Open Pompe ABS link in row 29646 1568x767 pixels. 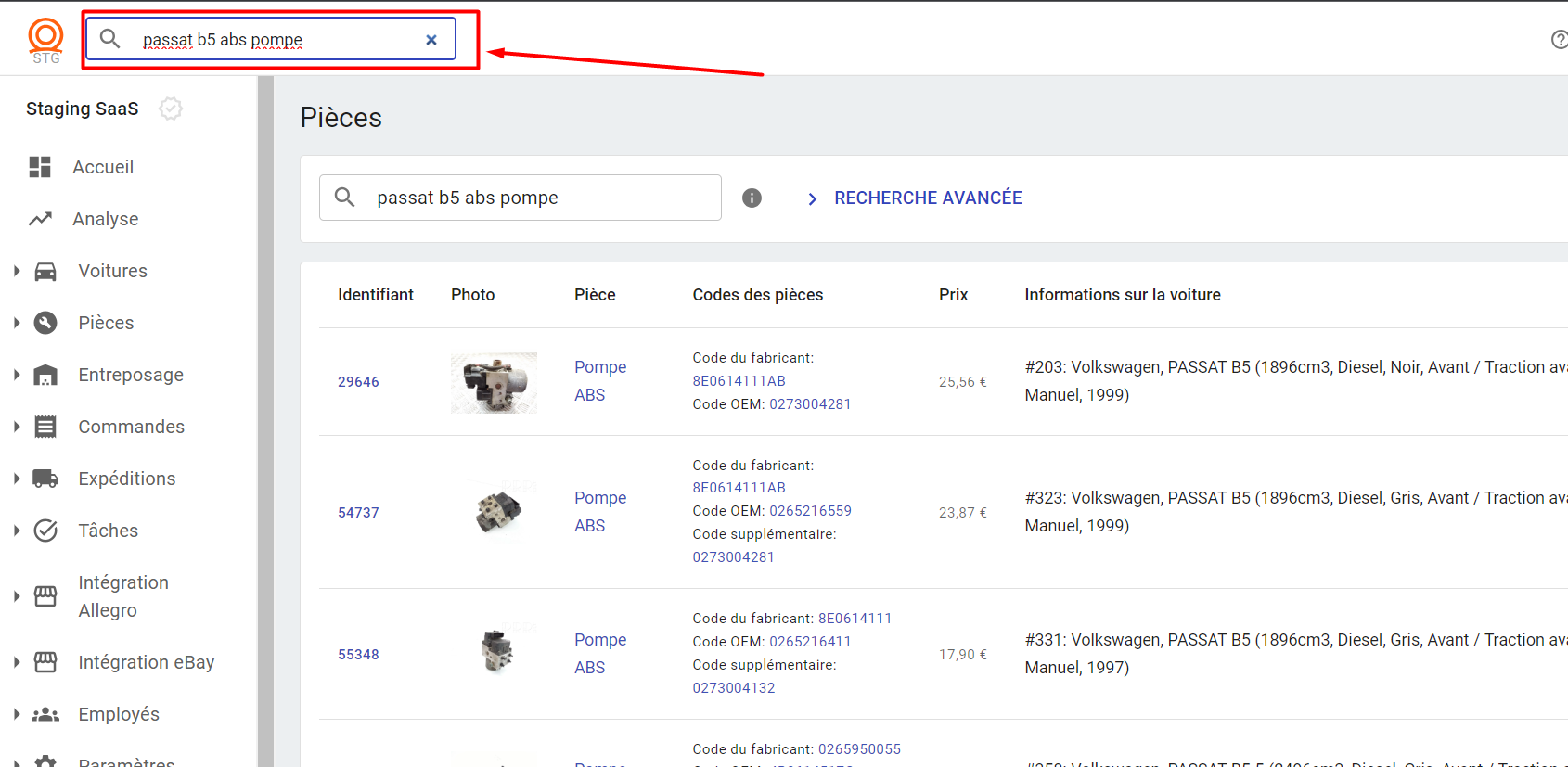pyautogui.click(x=600, y=380)
